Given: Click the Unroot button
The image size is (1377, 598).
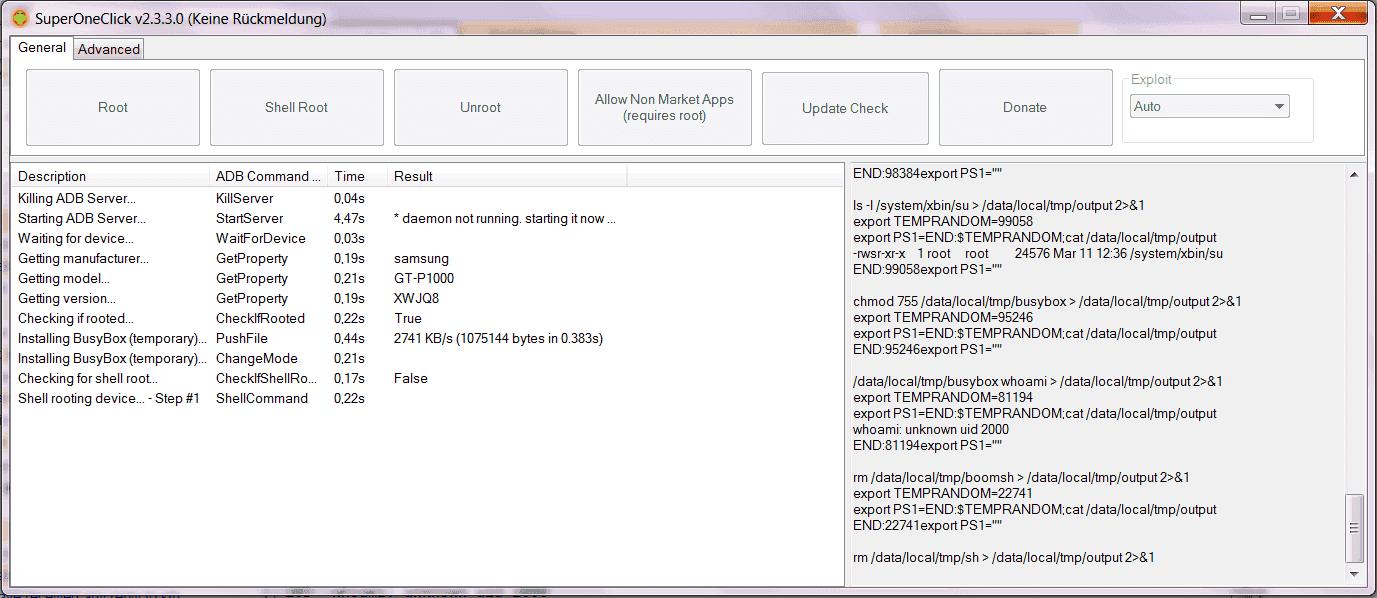Looking at the screenshot, I should coord(481,107).
